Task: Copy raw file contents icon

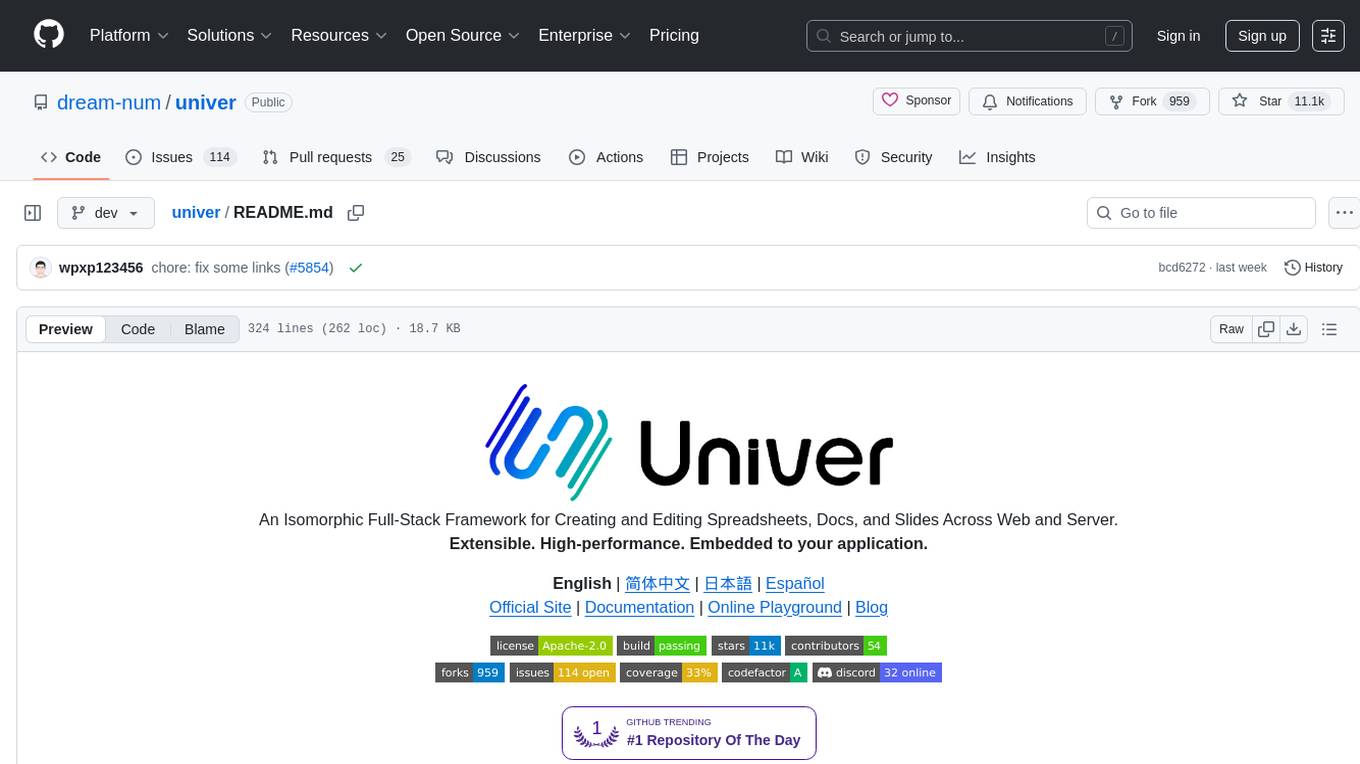Action: [x=1266, y=329]
